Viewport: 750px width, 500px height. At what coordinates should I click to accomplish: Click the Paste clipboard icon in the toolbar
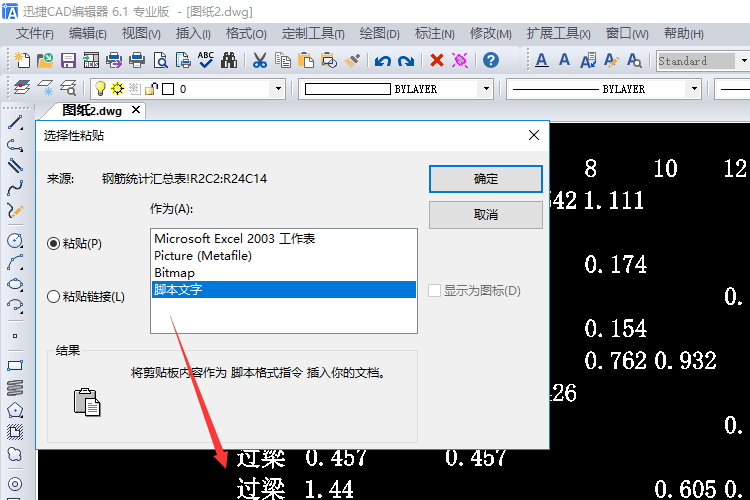click(306, 61)
